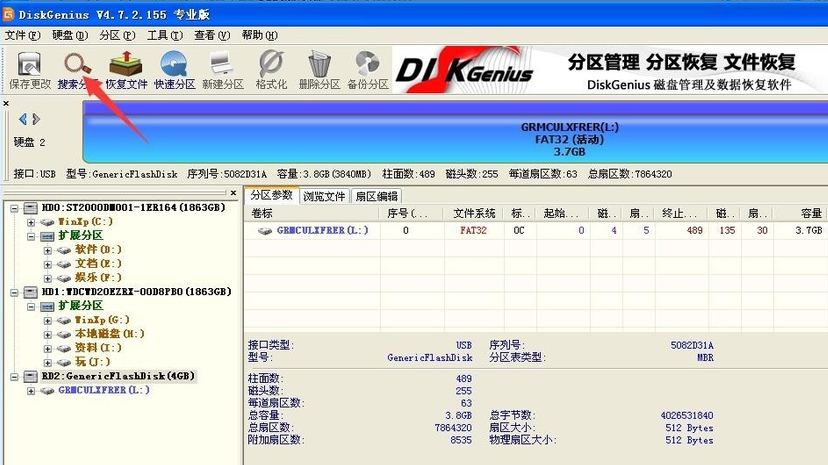Select 娱乐 (F:) partition in tree
The height and width of the screenshot is (465, 828).
98,277
